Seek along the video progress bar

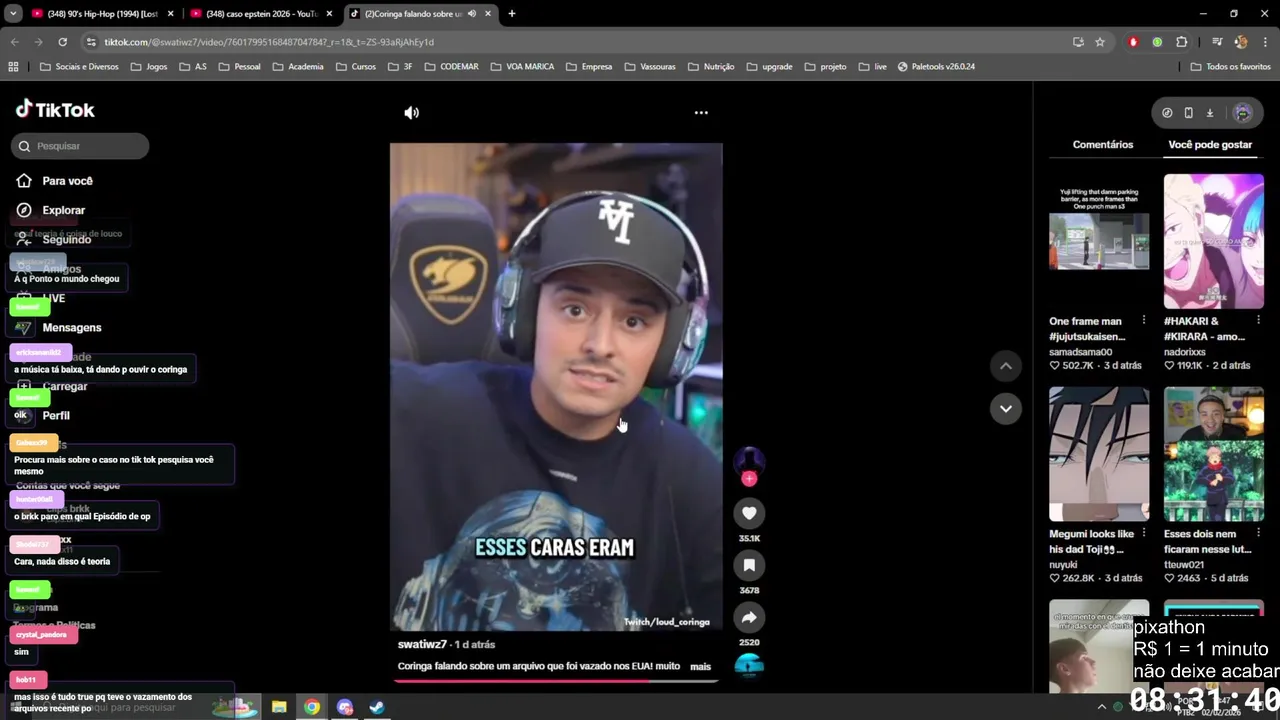click(x=556, y=681)
